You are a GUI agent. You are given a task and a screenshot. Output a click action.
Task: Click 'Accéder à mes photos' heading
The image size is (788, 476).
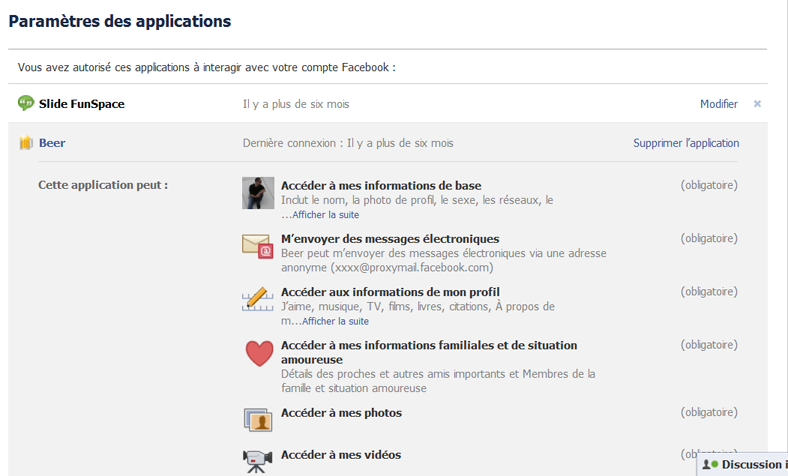341,413
